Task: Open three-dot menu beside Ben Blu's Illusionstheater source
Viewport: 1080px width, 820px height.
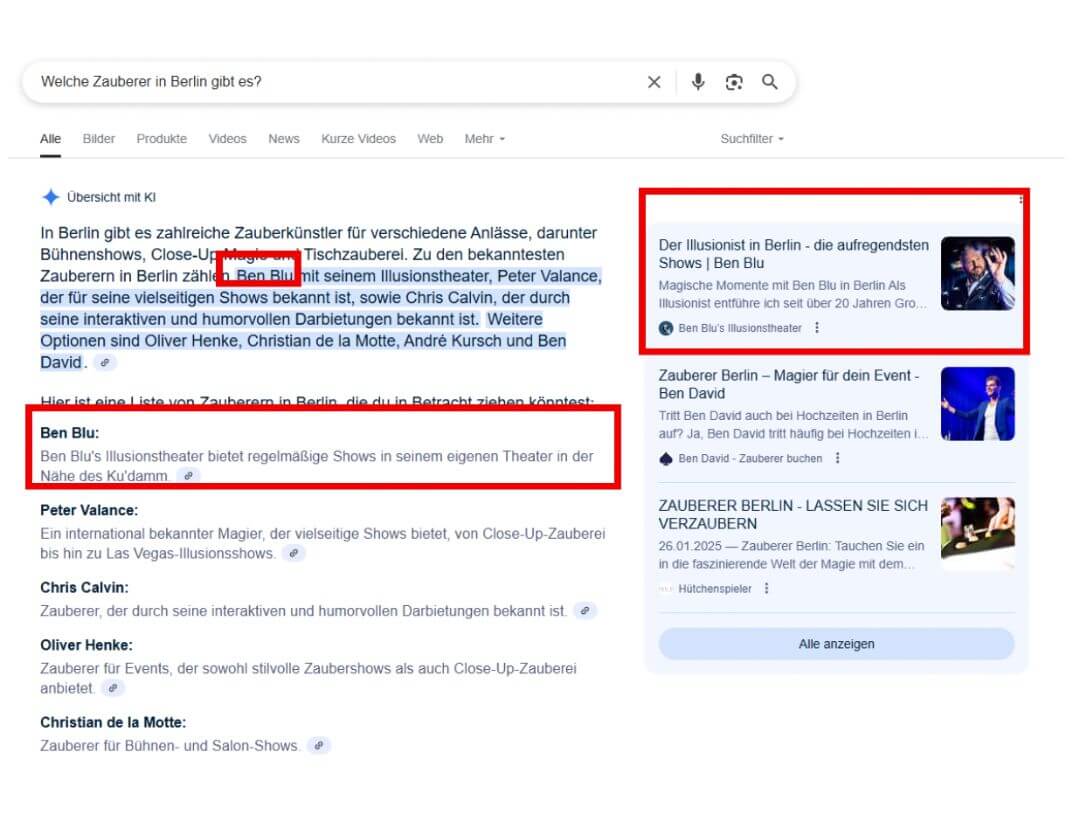Action: pos(817,328)
